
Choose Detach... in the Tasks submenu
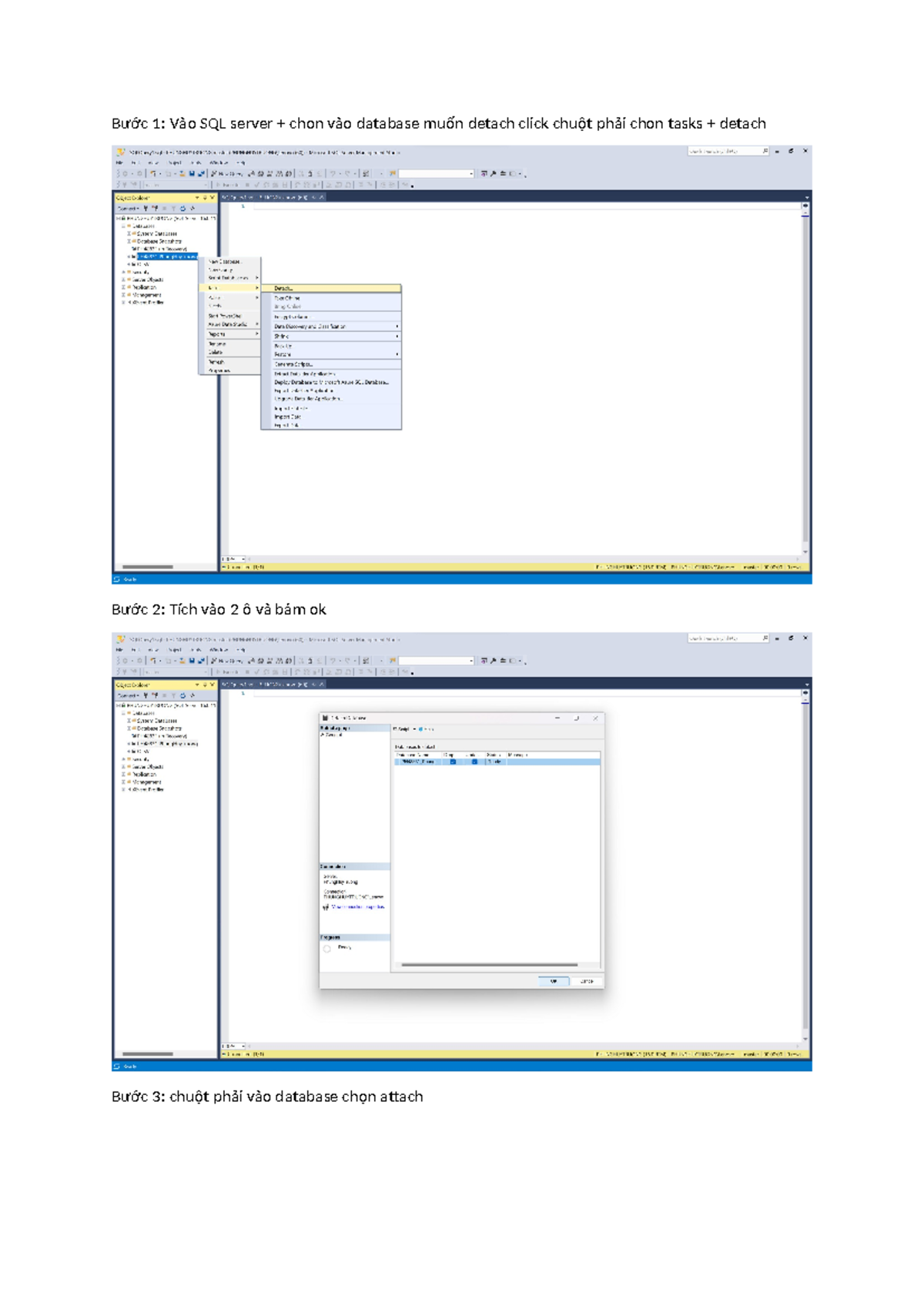pos(331,288)
